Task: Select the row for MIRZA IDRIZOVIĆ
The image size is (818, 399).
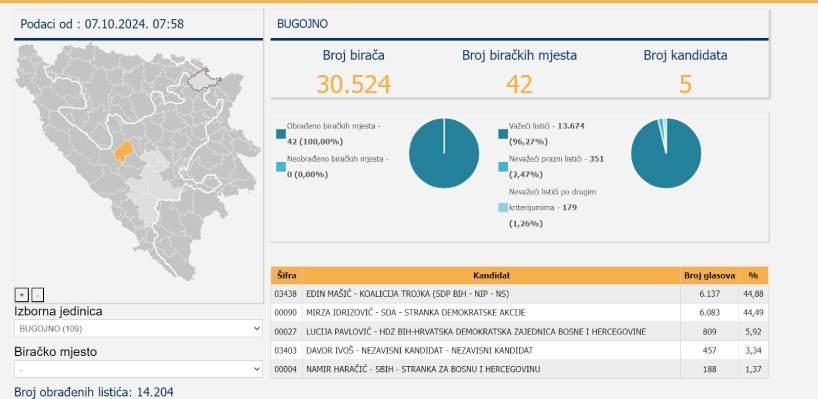Action: [x=520, y=312]
